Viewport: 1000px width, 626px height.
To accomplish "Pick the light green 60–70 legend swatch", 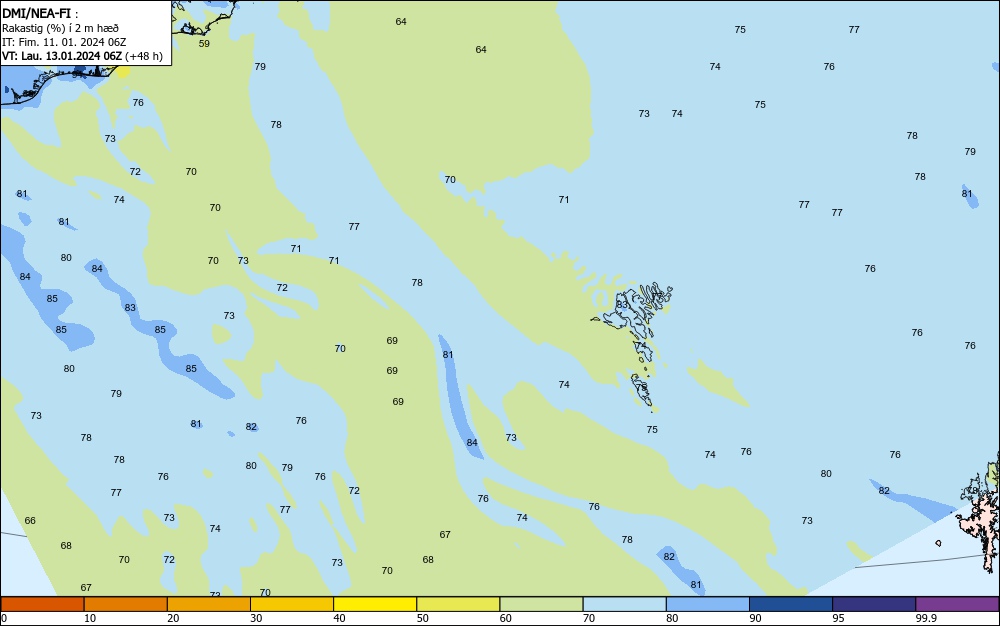I will pos(541,604).
